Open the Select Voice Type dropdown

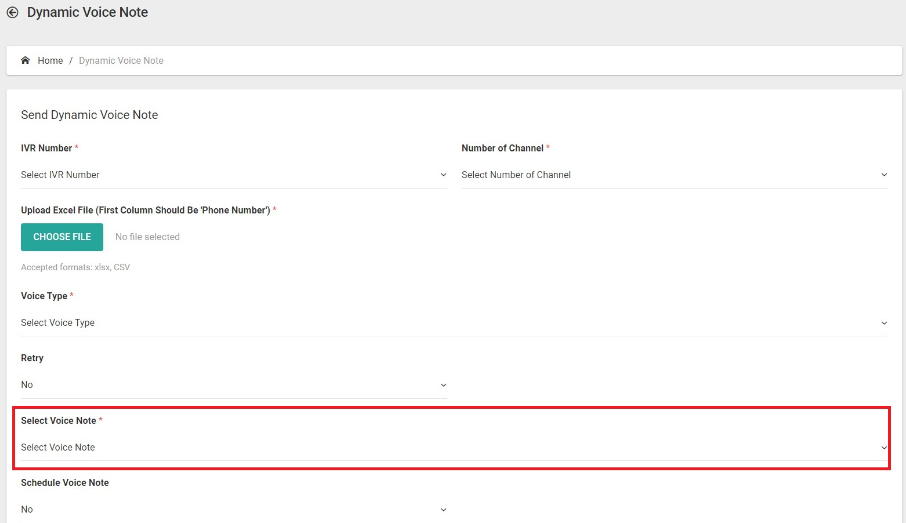[x=454, y=322]
